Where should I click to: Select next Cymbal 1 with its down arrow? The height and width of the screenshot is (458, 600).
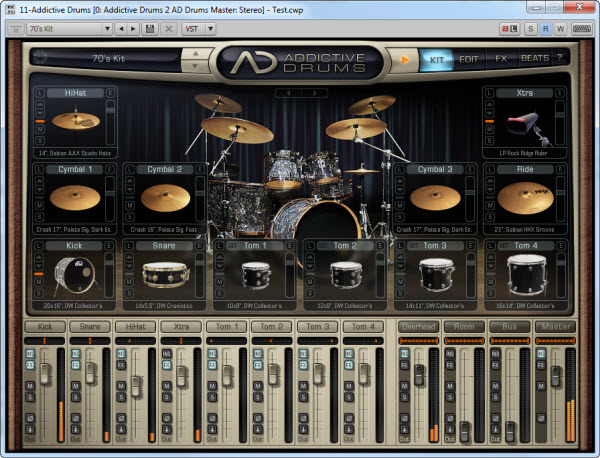[x=39, y=190]
